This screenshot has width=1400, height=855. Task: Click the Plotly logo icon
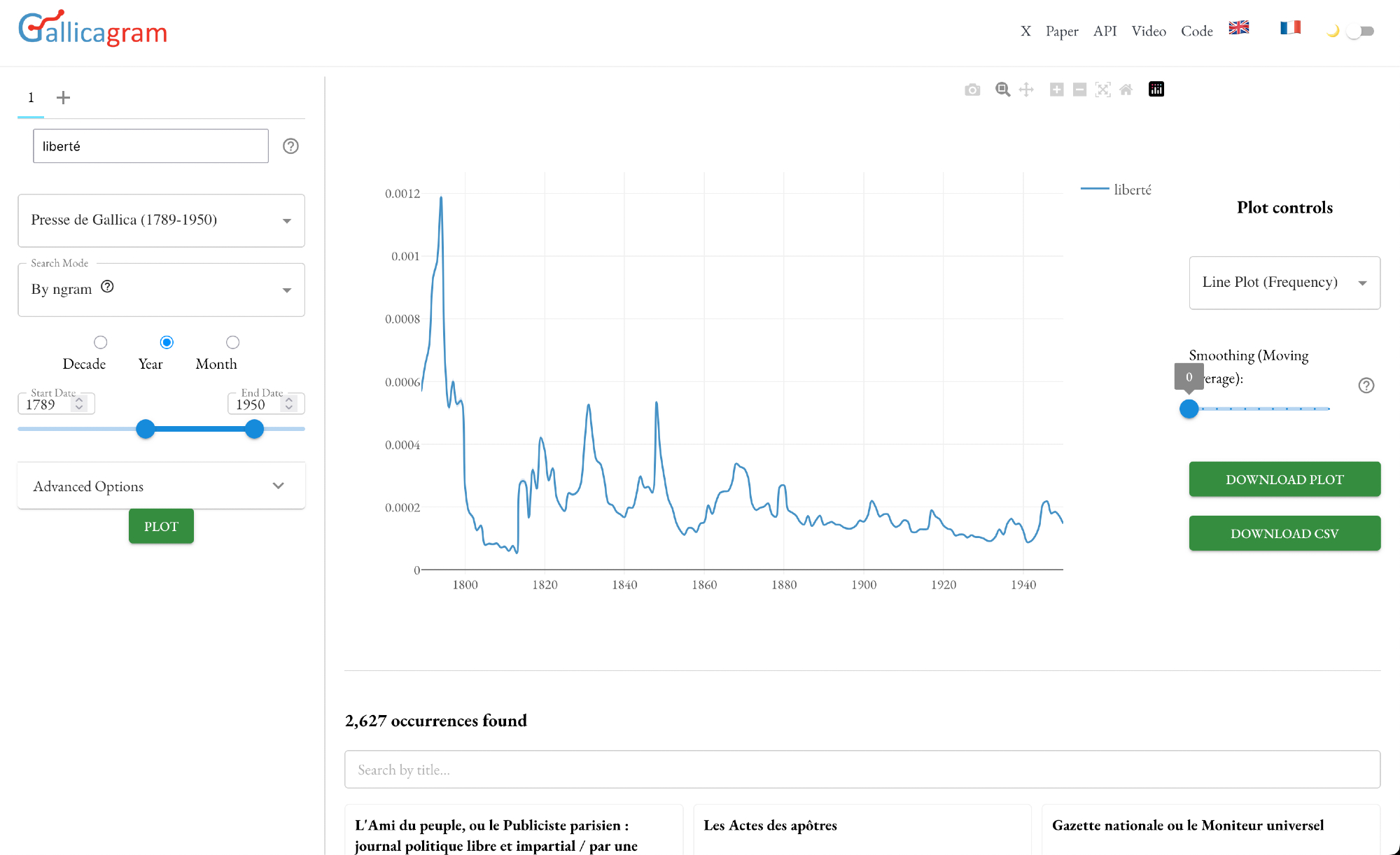(1156, 89)
